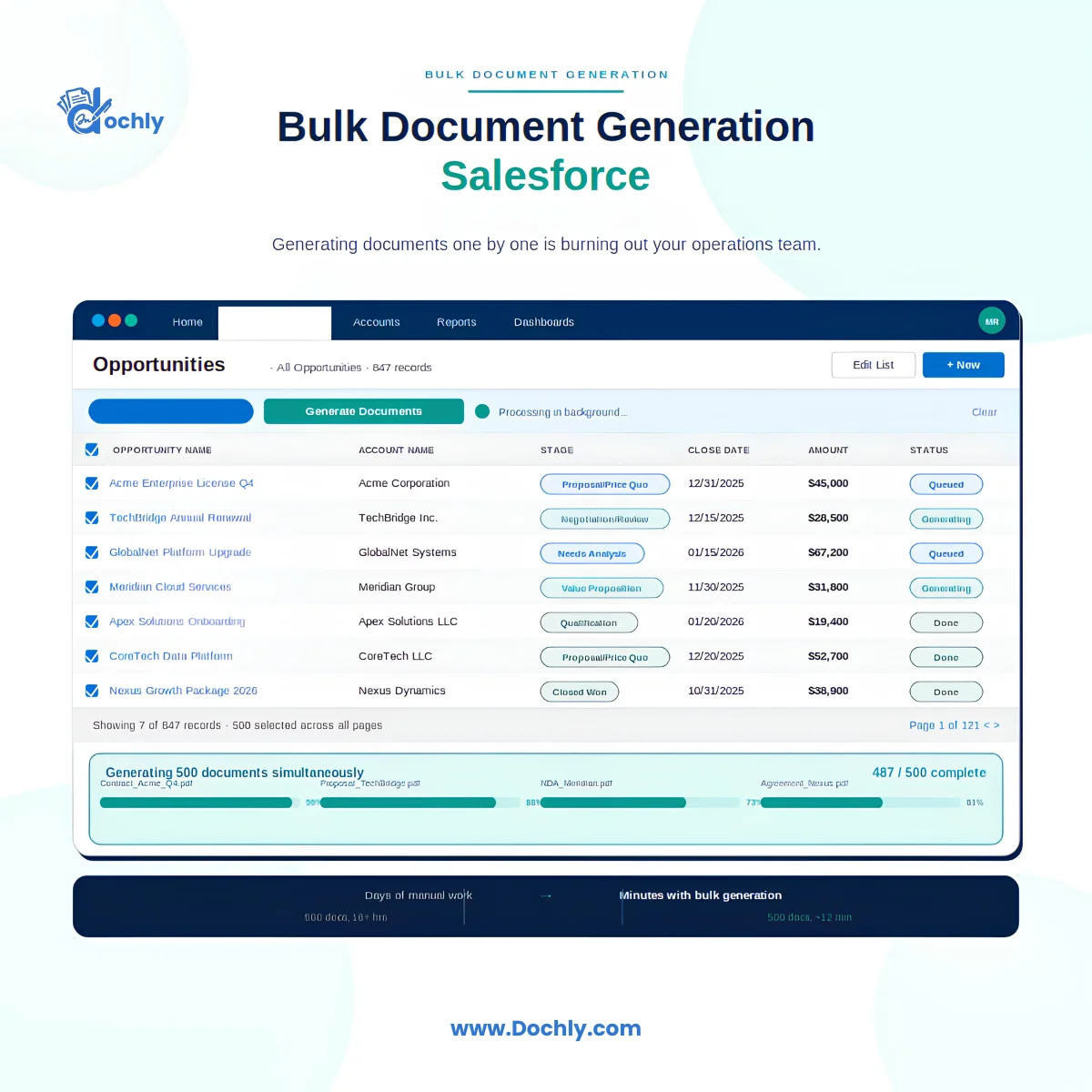Click the green processing status dot
The height and width of the screenshot is (1092, 1092).
tap(482, 411)
